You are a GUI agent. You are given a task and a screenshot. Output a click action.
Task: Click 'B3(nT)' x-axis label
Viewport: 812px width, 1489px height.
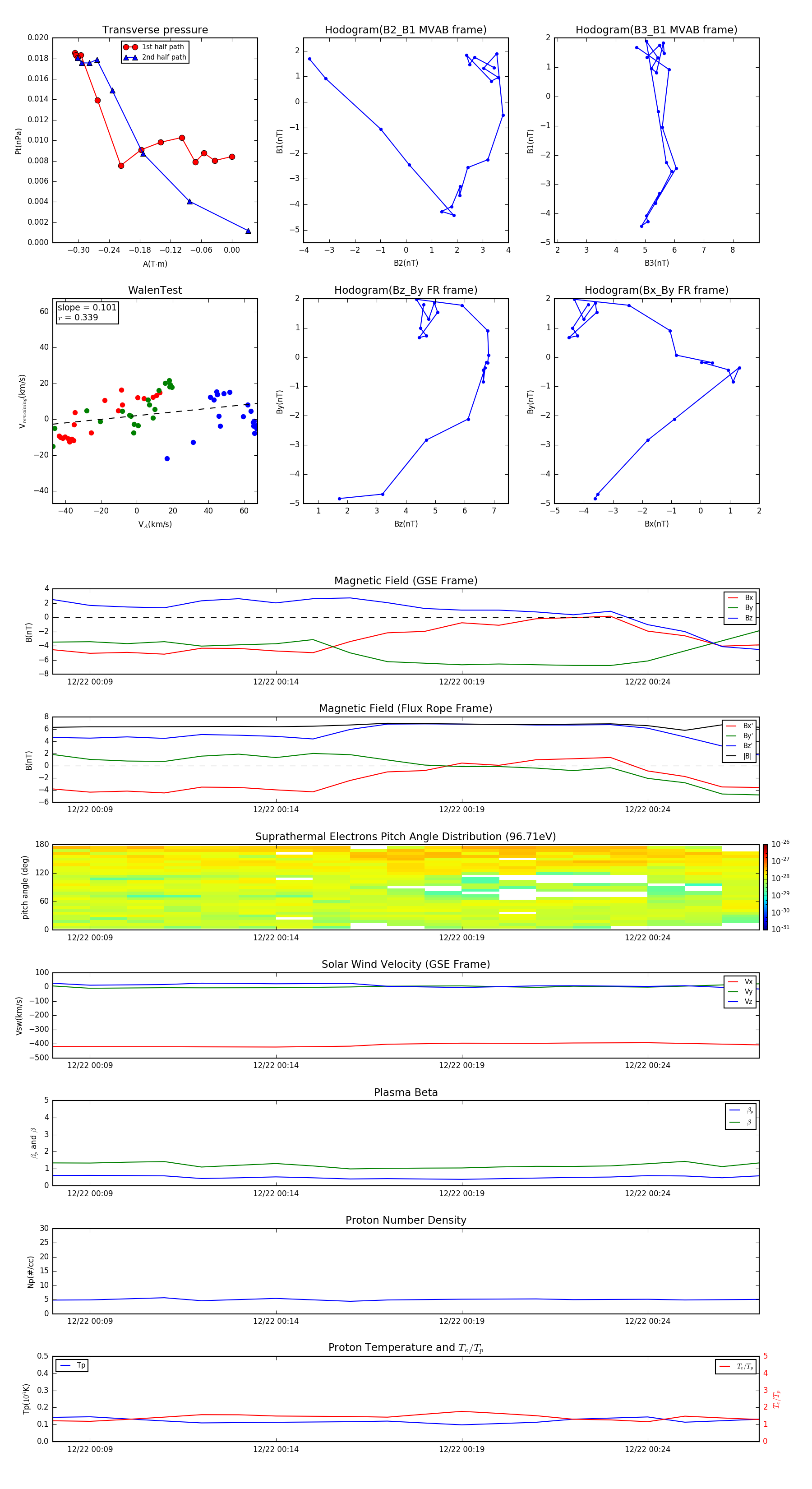coord(656,263)
